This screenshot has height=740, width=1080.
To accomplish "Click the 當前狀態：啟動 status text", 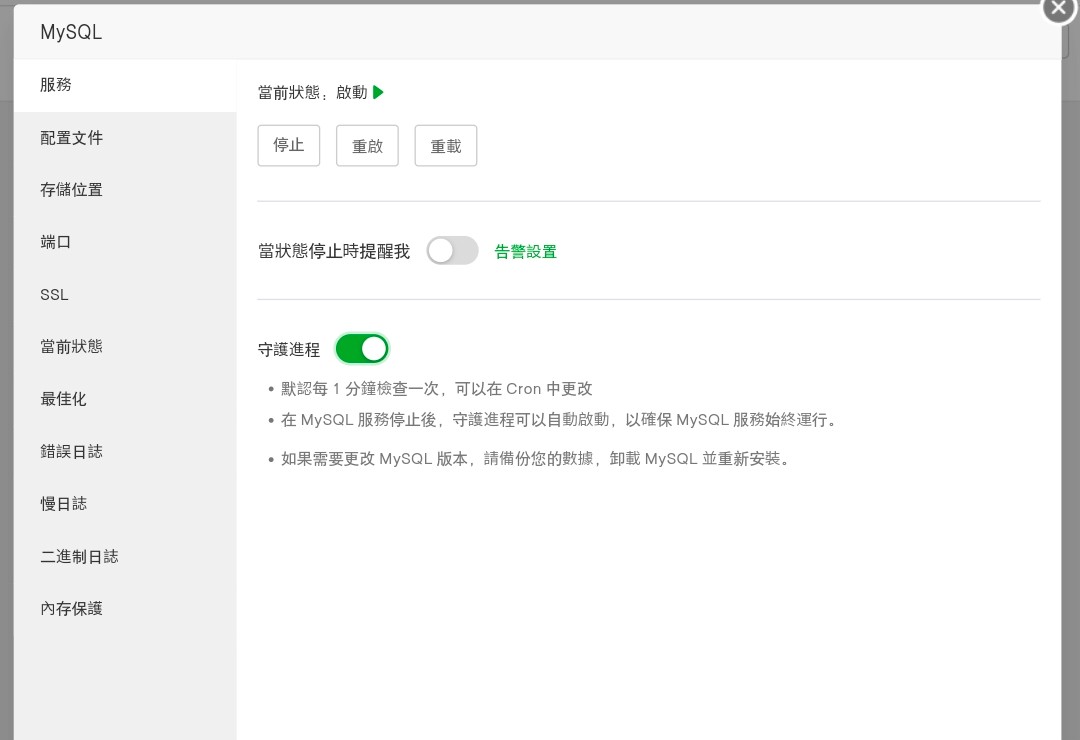I will pyautogui.click(x=313, y=92).
